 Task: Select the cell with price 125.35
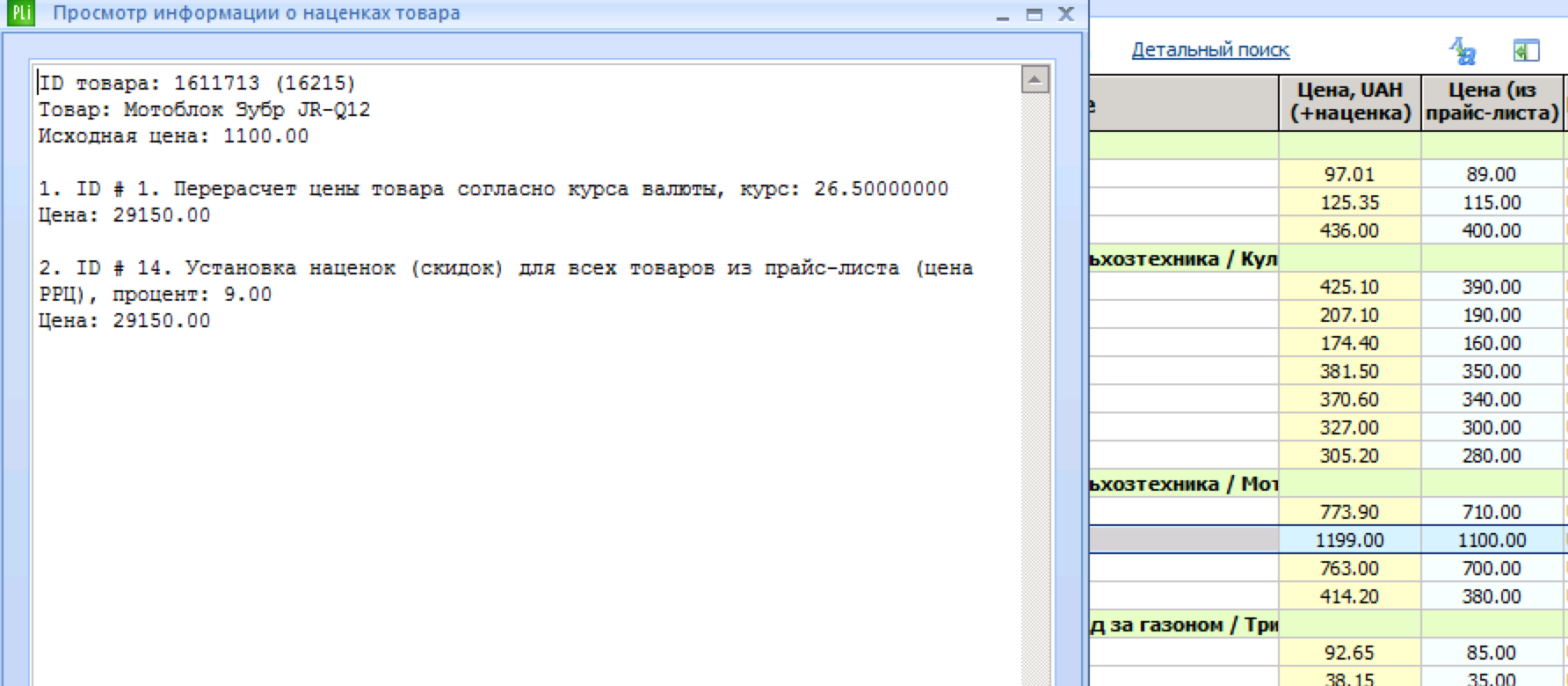(1350, 202)
